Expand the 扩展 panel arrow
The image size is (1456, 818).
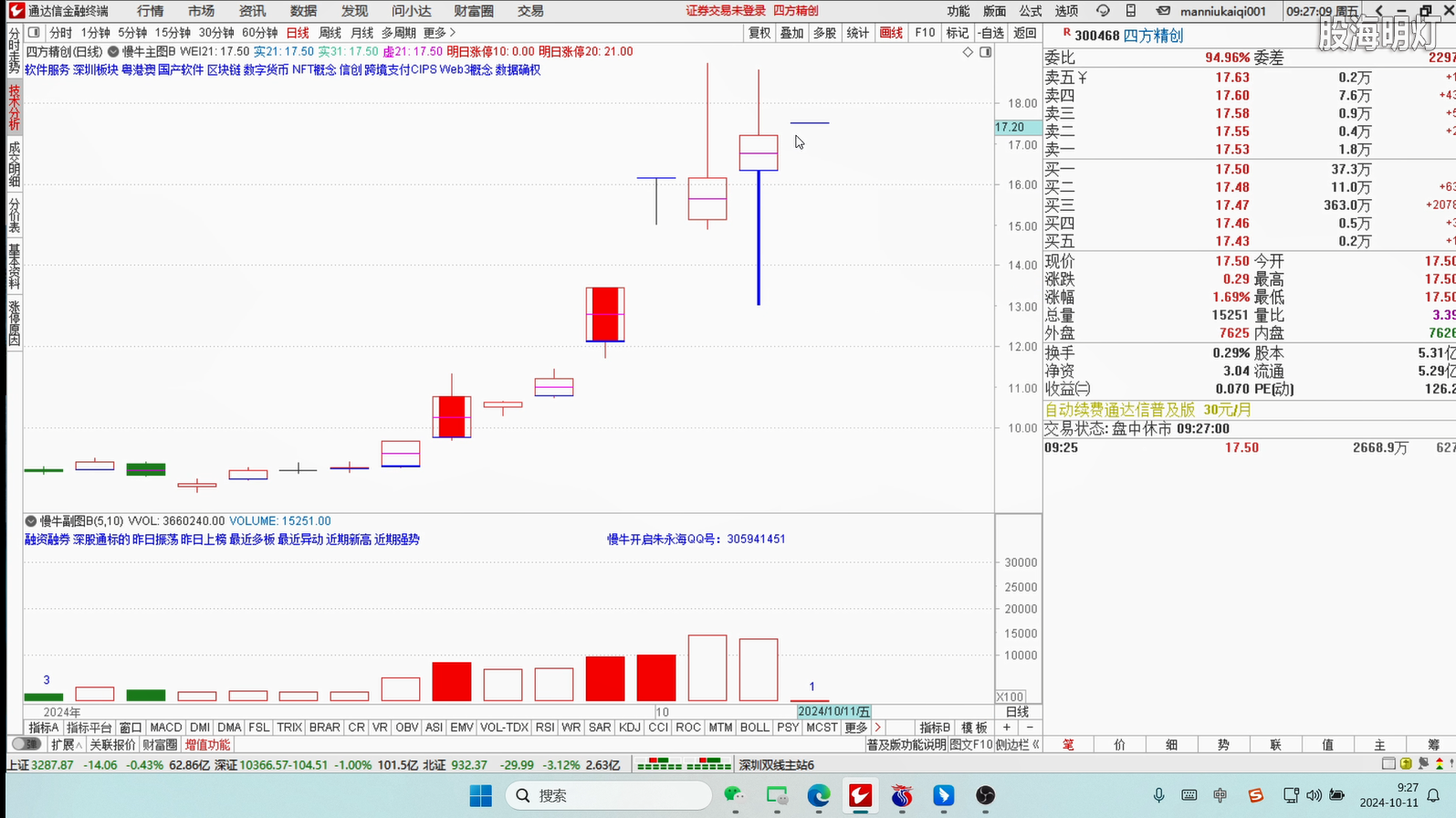[66, 745]
